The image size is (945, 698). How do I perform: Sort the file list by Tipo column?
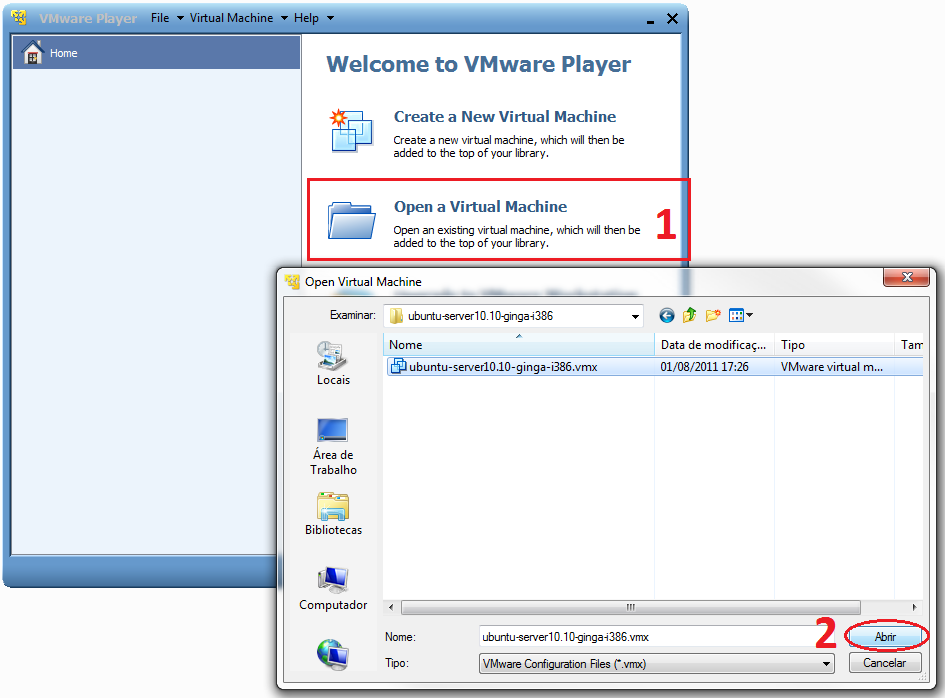(x=834, y=345)
